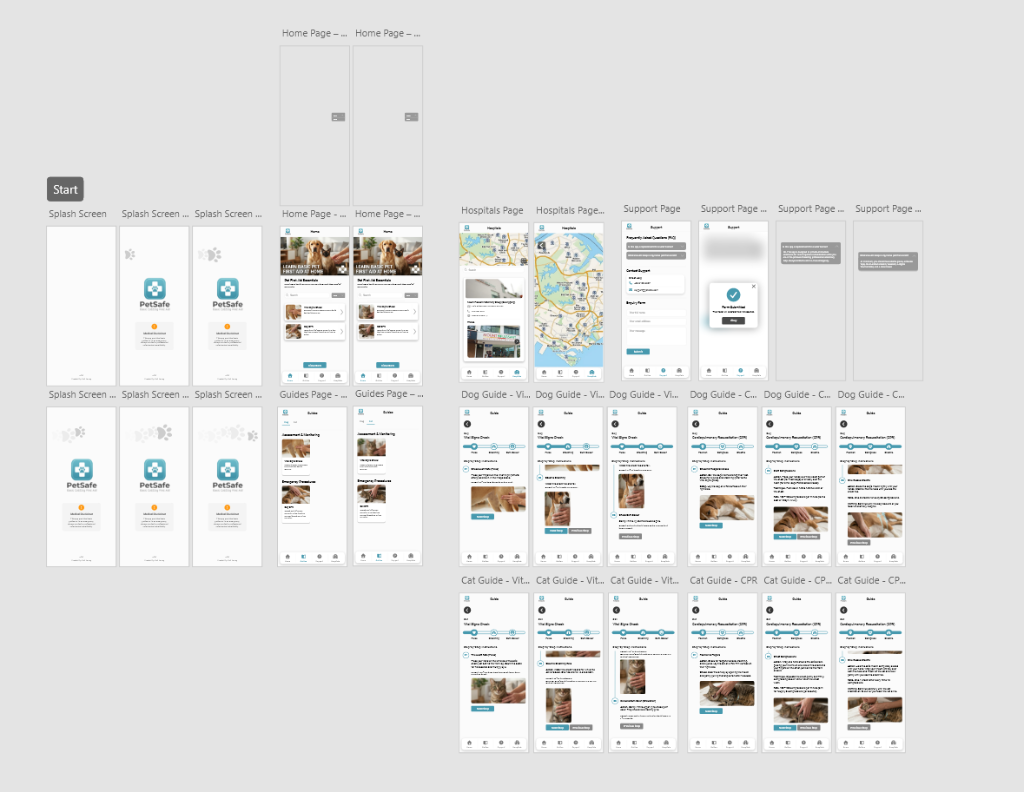Click name field in Support enquiry form
Viewport: 1024px width, 792px height.
(656, 313)
